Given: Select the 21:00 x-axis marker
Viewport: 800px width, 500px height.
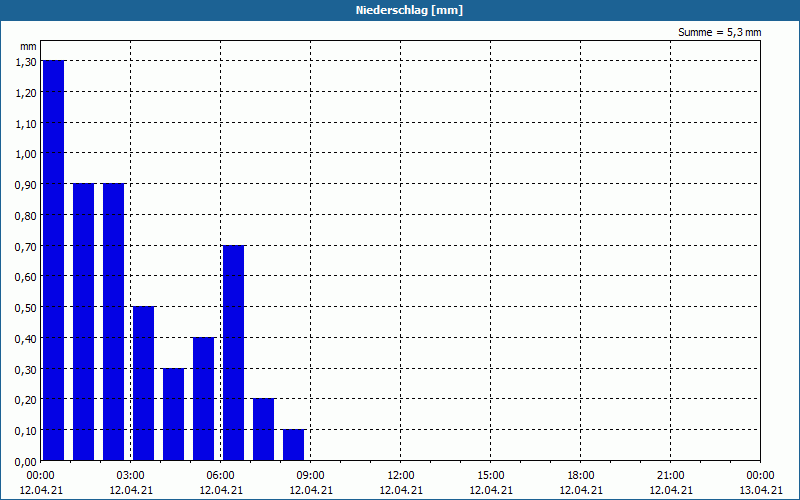Looking at the screenshot, I should (x=670, y=476).
